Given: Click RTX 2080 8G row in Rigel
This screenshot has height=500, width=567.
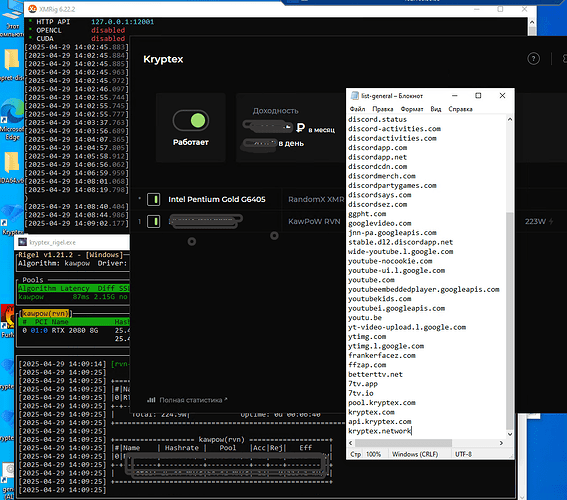Looking at the screenshot, I should click(75, 330).
